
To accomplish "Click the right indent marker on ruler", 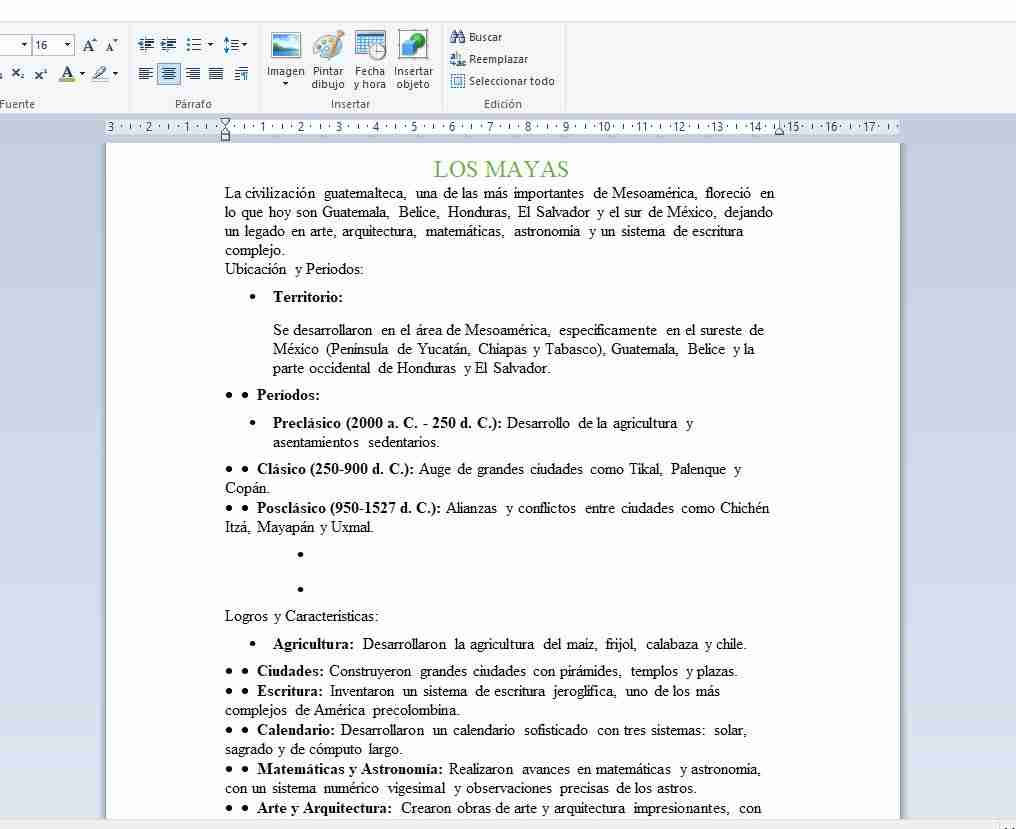I will click(779, 130).
